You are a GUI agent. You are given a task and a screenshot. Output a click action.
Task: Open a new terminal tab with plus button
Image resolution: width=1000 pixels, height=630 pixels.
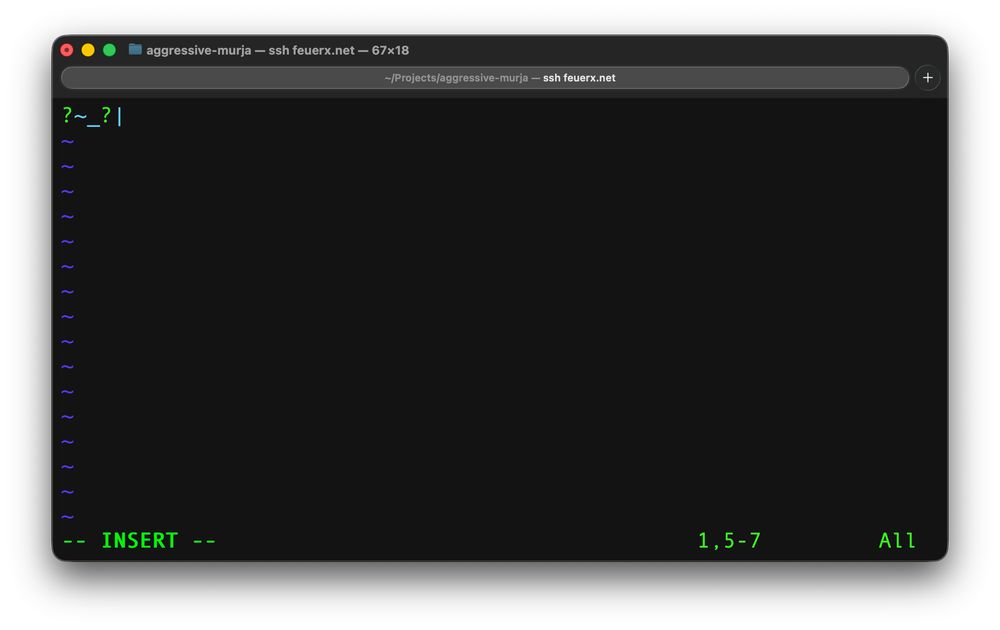tap(927, 78)
